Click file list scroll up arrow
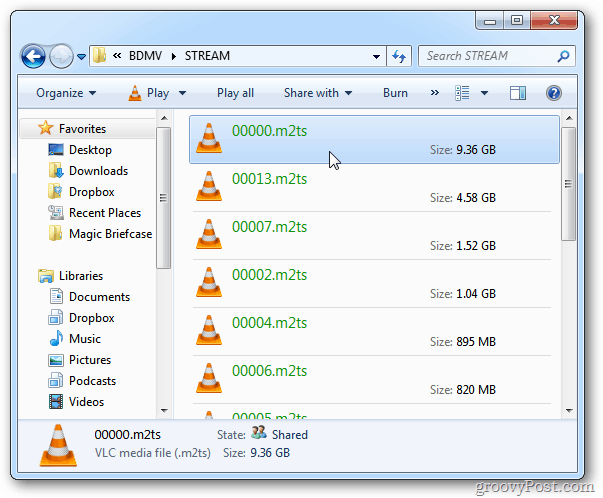The height and width of the screenshot is (498, 603). point(569,118)
